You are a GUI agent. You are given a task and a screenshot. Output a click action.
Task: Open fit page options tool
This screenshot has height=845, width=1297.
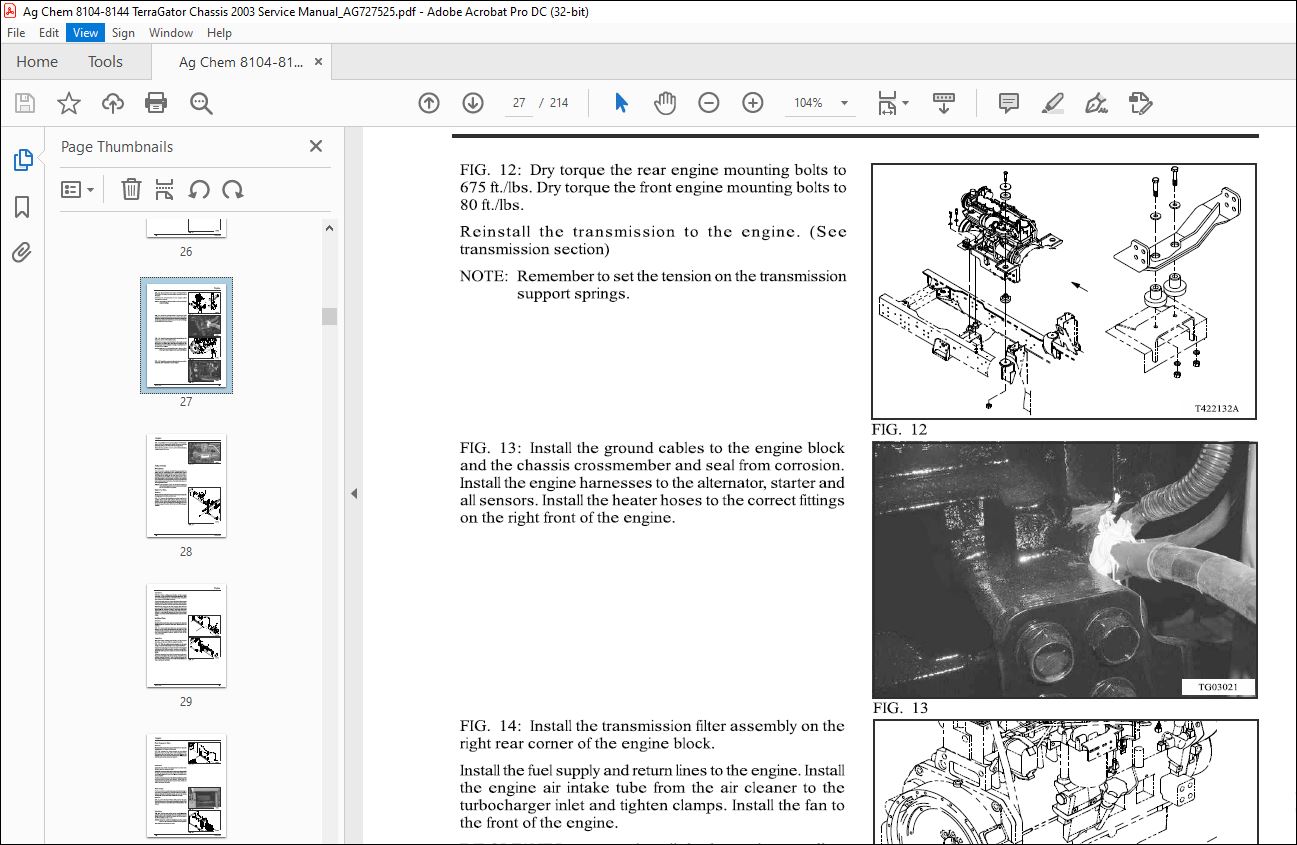[892, 103]
